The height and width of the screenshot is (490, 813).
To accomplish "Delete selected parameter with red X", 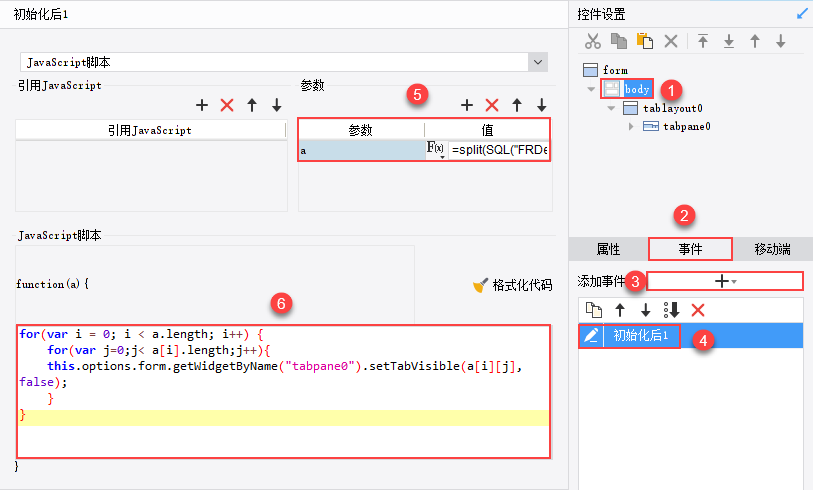I will click(492, 105).
